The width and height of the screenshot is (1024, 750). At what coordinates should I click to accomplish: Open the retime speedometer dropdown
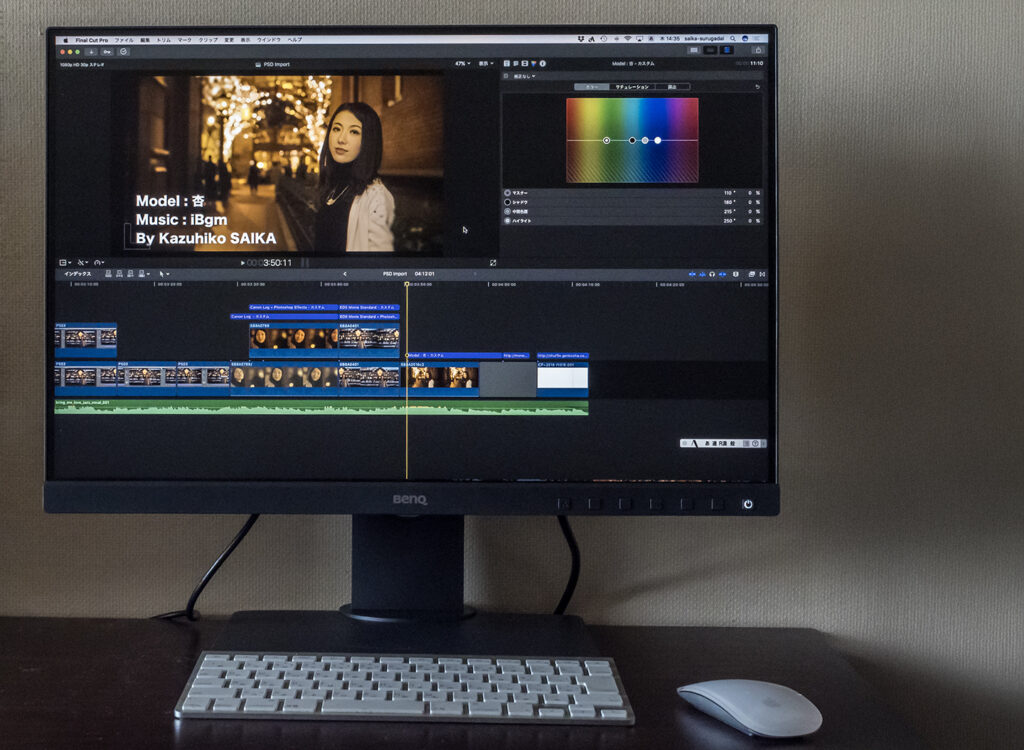pos(99,263)
